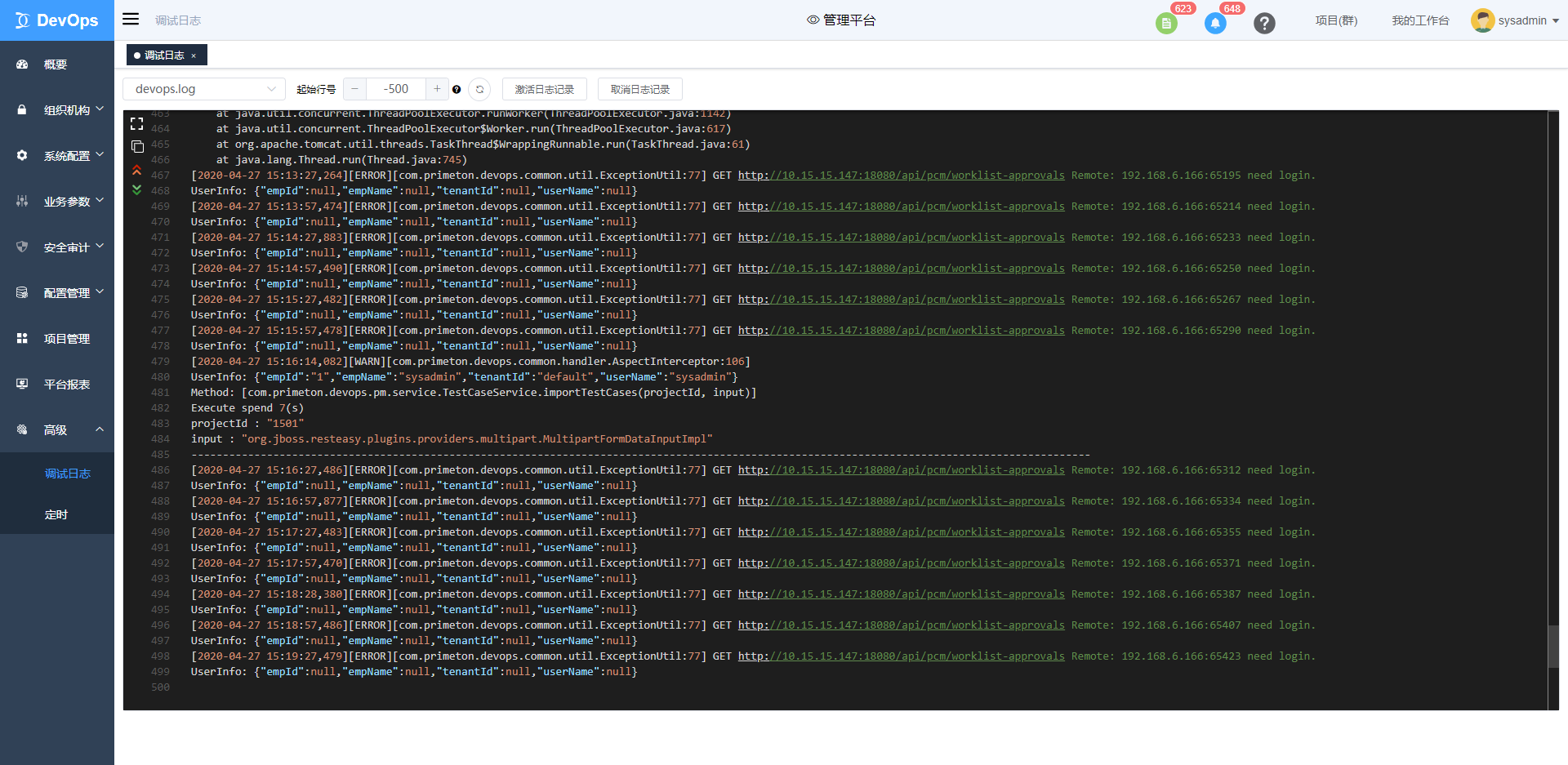This screenshot has height=765, width=1568.
Task: Click the 项目管理 grid icon
Action: 22,338
